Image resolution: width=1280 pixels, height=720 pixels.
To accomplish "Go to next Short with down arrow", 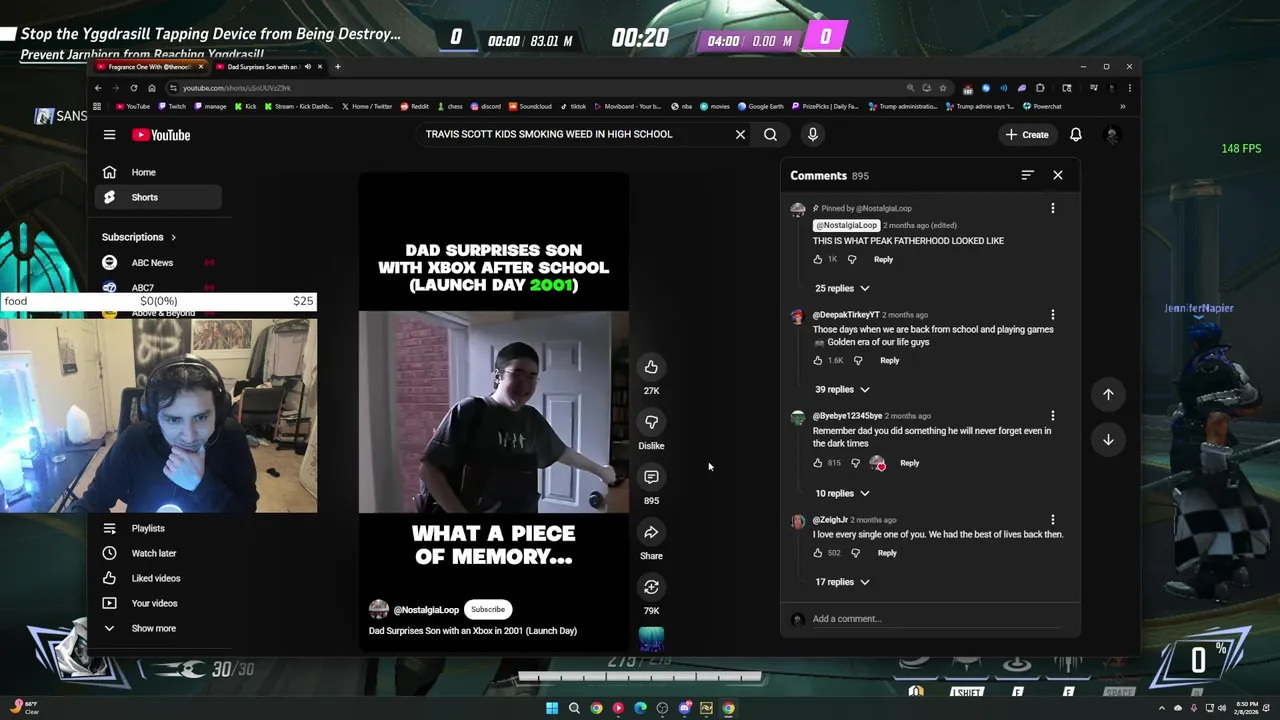I will 1108,440.
